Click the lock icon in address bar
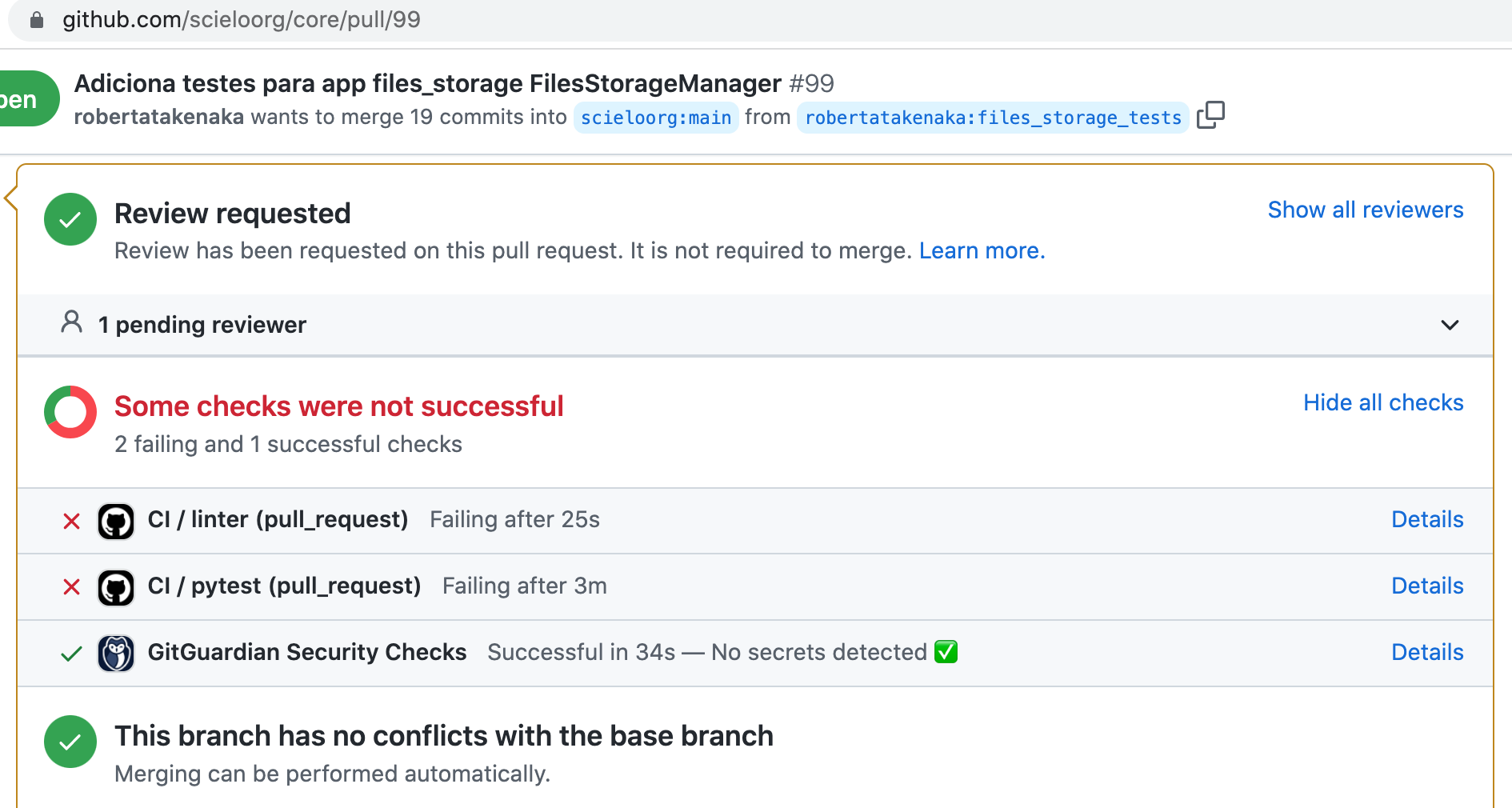The width and height of the screenshot is (1512, 808). [x=36, y=20]
